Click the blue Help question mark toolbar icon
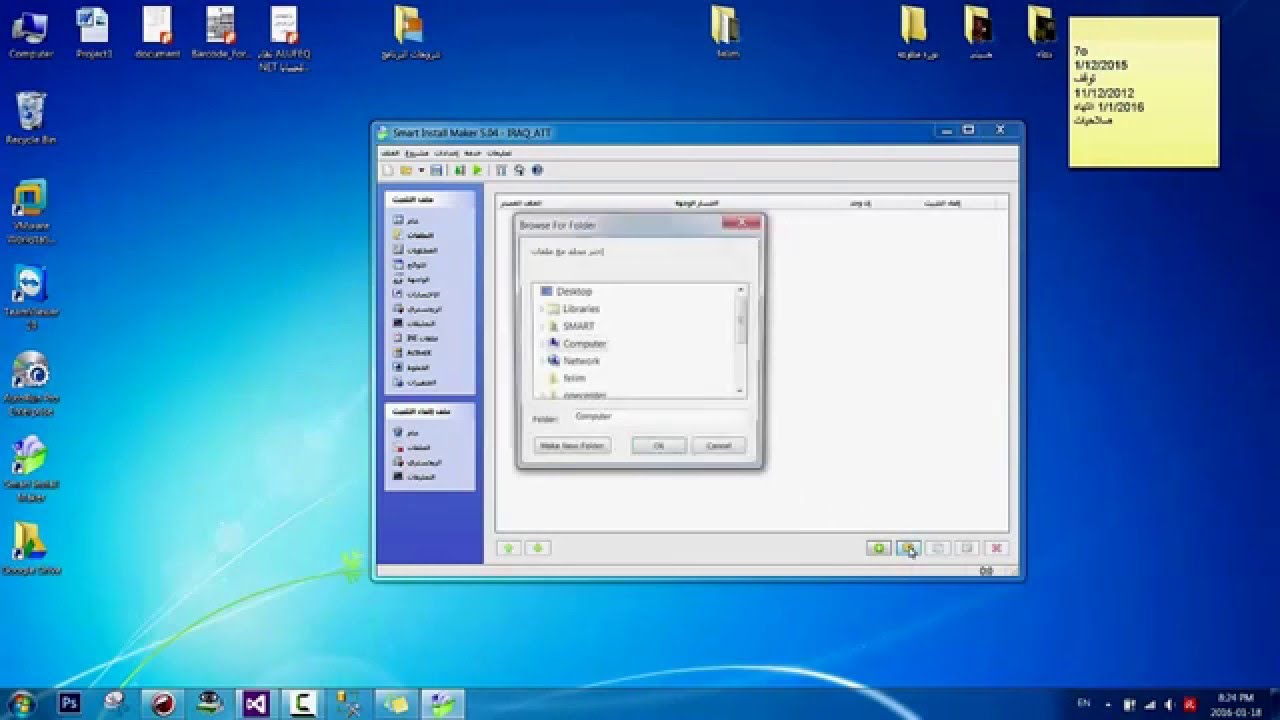 (x=536, y=171)
